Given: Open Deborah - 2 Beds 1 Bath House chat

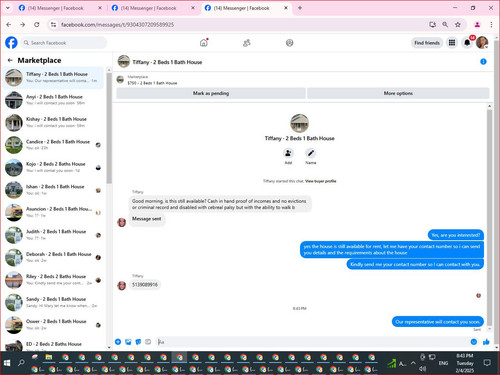Looking at the screenshot, I should click(x=53, y=257).
